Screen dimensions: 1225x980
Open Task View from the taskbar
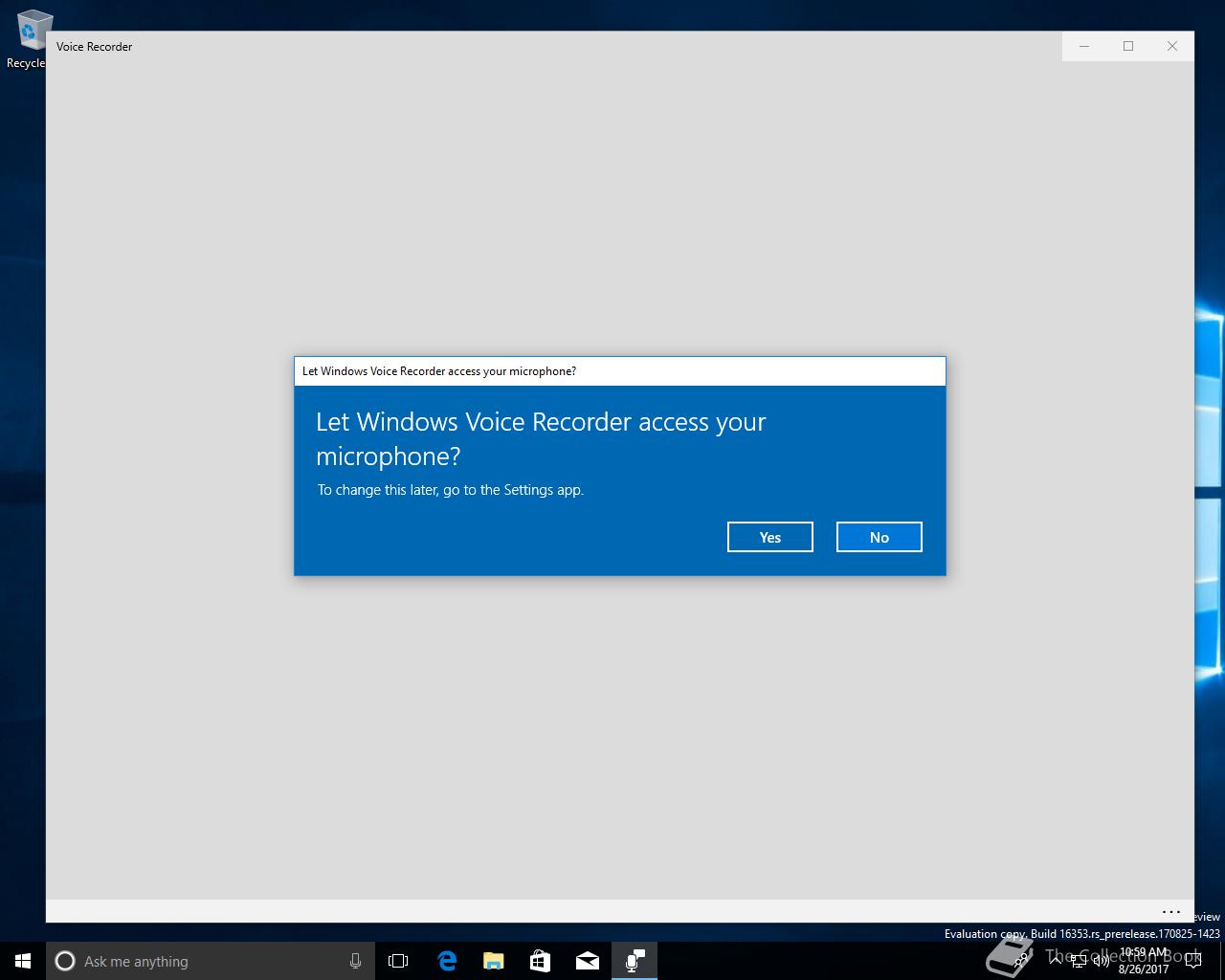[398, 961]
